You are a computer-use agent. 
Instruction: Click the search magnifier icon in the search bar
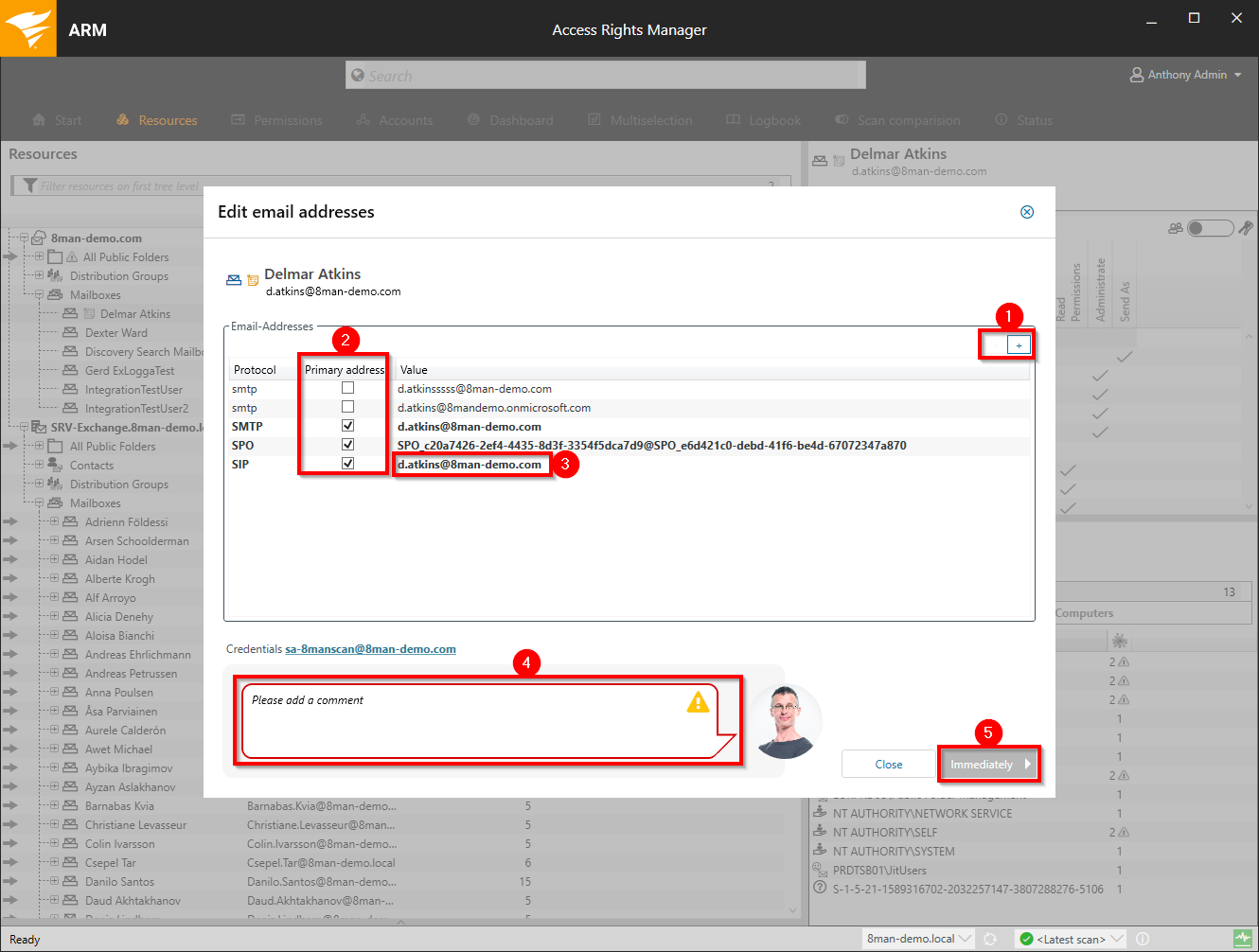coord(357,75)
